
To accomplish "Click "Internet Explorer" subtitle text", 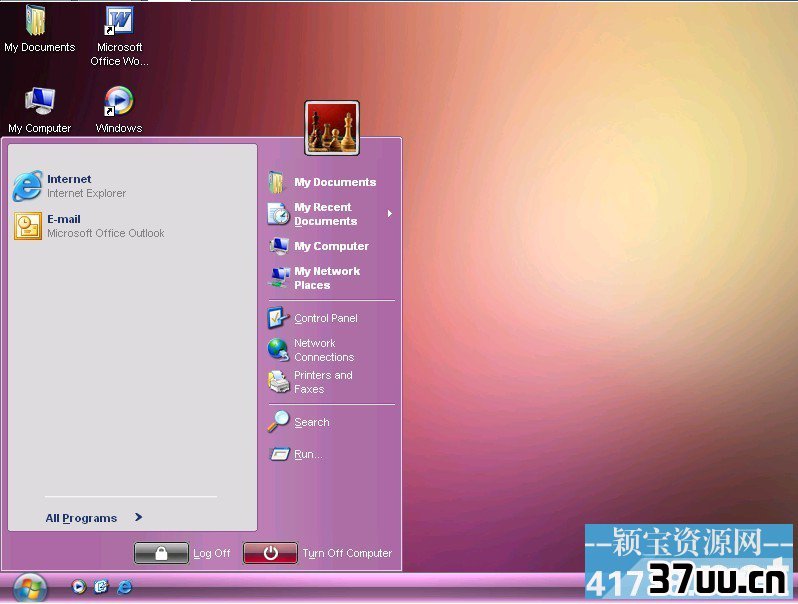I will [87, 193].
